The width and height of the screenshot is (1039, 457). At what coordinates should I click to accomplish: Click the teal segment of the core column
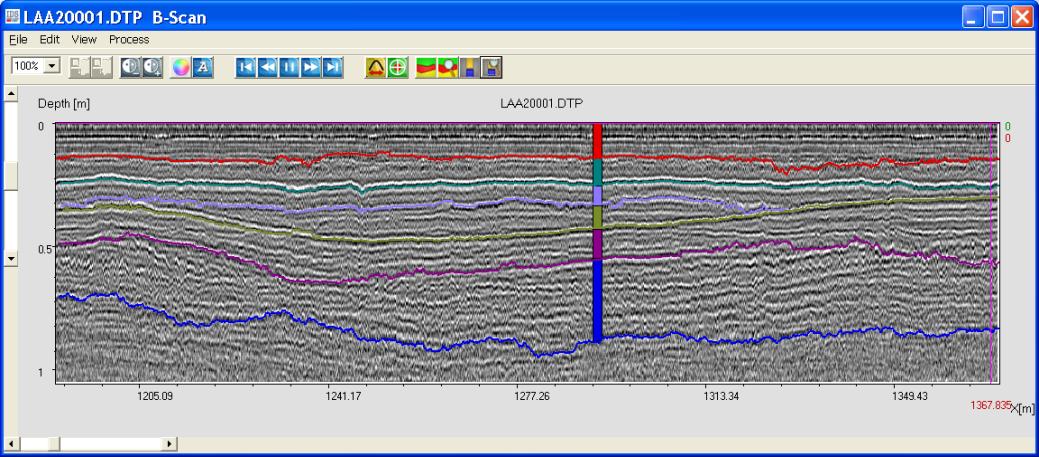tap(597, 172)
